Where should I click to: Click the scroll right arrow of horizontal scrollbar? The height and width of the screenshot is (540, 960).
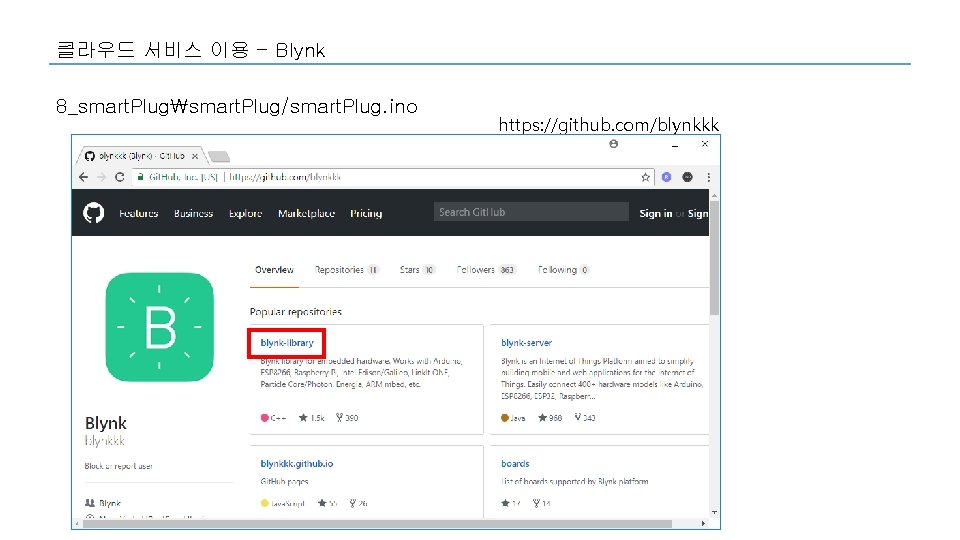pos(703,524)
